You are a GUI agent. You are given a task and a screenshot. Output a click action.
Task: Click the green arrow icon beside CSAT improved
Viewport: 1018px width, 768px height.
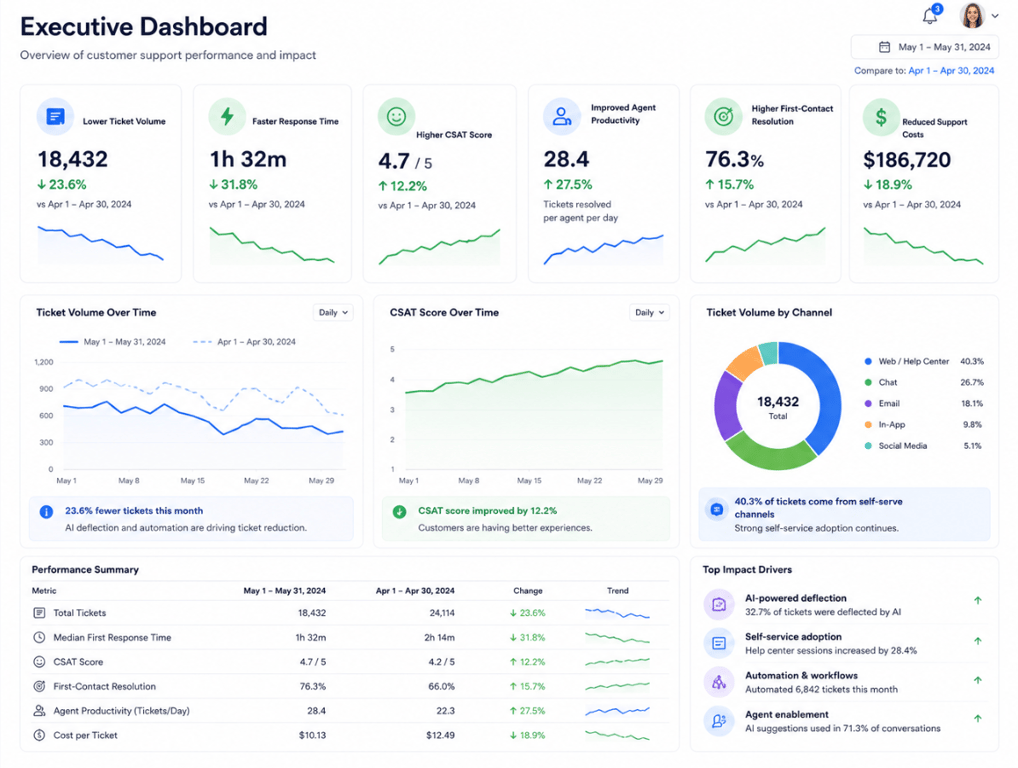pos(399,512)
